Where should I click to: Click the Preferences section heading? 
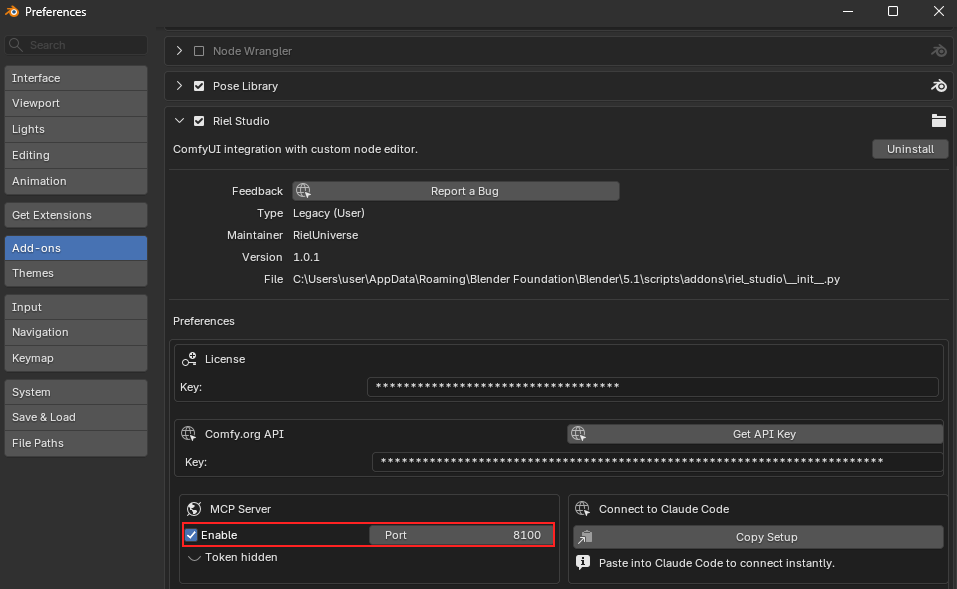click(x=204, y=321)
